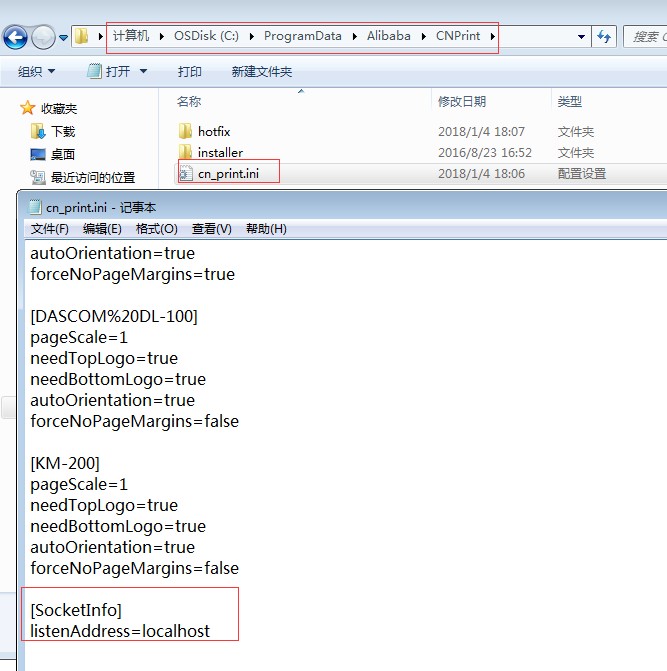Image resolution: width=667 pixels, height=671 pixels.
Task: Click the [SocketInfo] section line
Action: [x=76, y=610]
